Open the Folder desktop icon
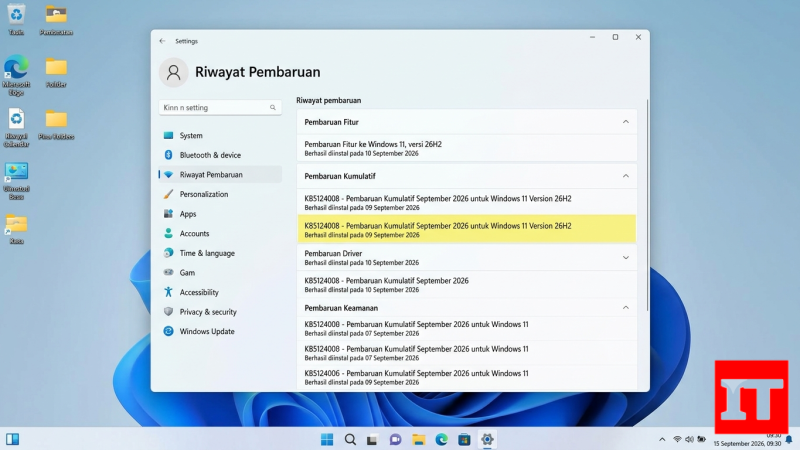Screen dimensions: 800x450 coord(56,72)
